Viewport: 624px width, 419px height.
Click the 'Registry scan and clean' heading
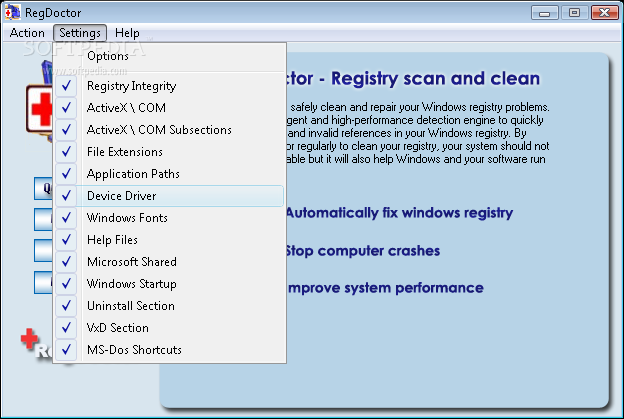tap(435, 78)
